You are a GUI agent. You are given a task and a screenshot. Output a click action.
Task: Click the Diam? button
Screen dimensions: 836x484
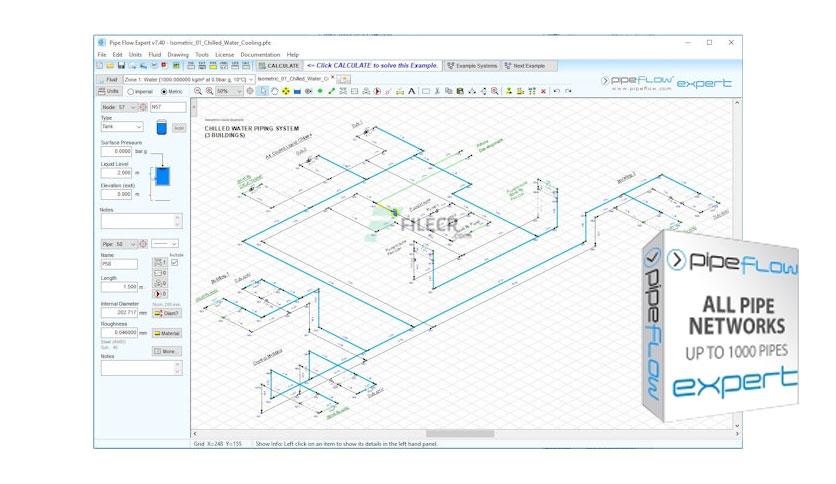167,313
